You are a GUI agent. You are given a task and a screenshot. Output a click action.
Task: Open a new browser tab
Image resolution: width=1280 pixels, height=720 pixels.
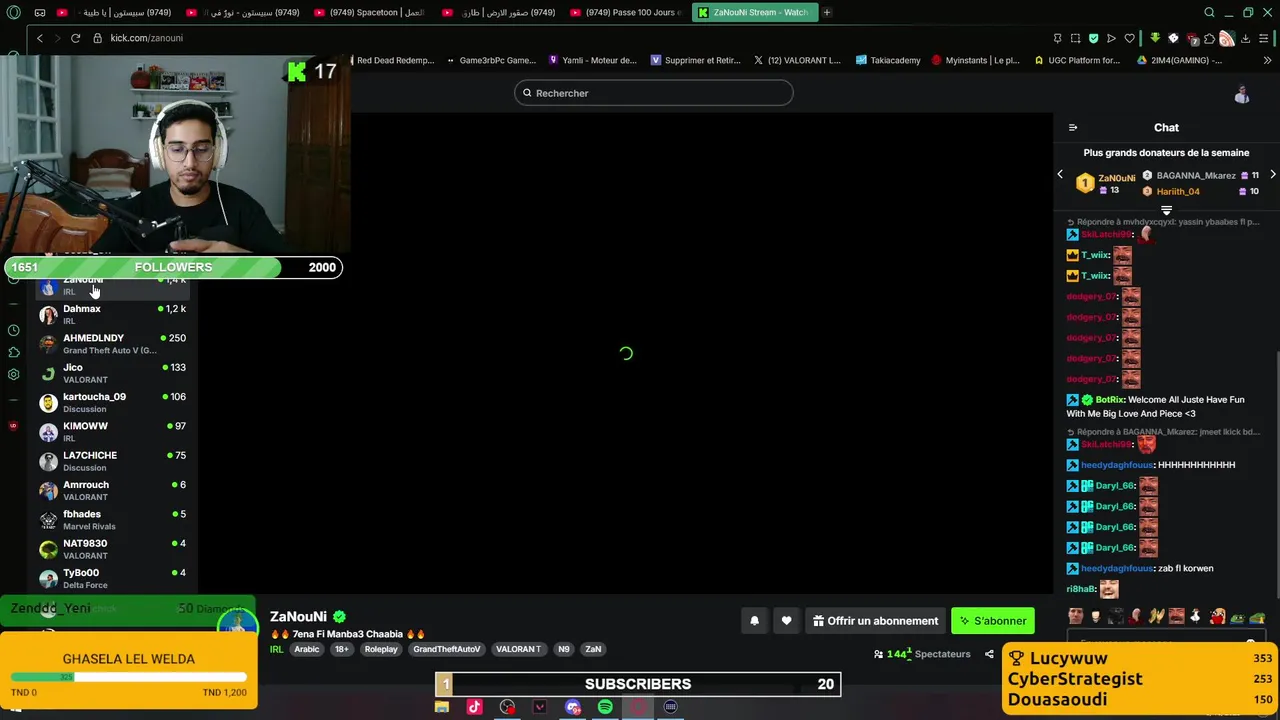tap(827, 12)
